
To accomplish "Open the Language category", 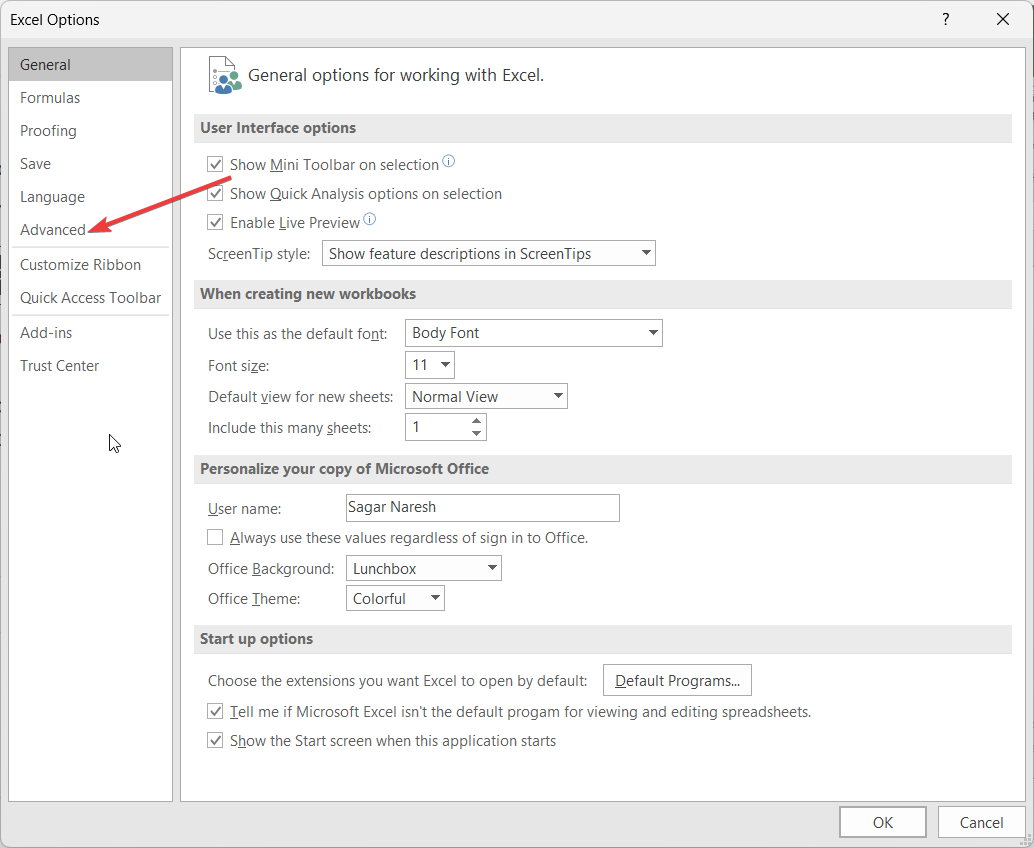I will [90, 197].
